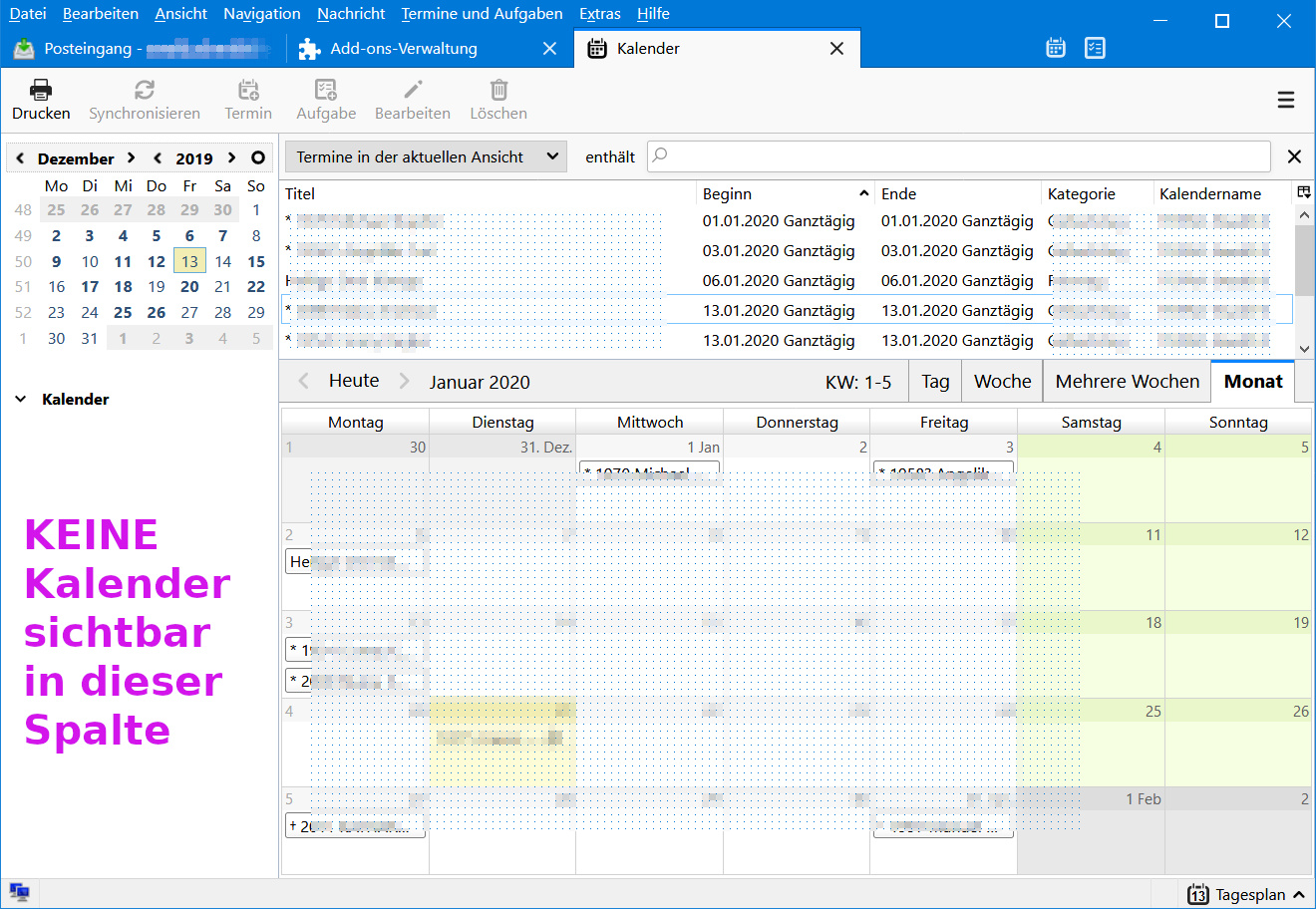Open the 'Termine in der aktuellen Ansicht' dropdown
The height and width of the screenshot is (909, 1316).
426,156
